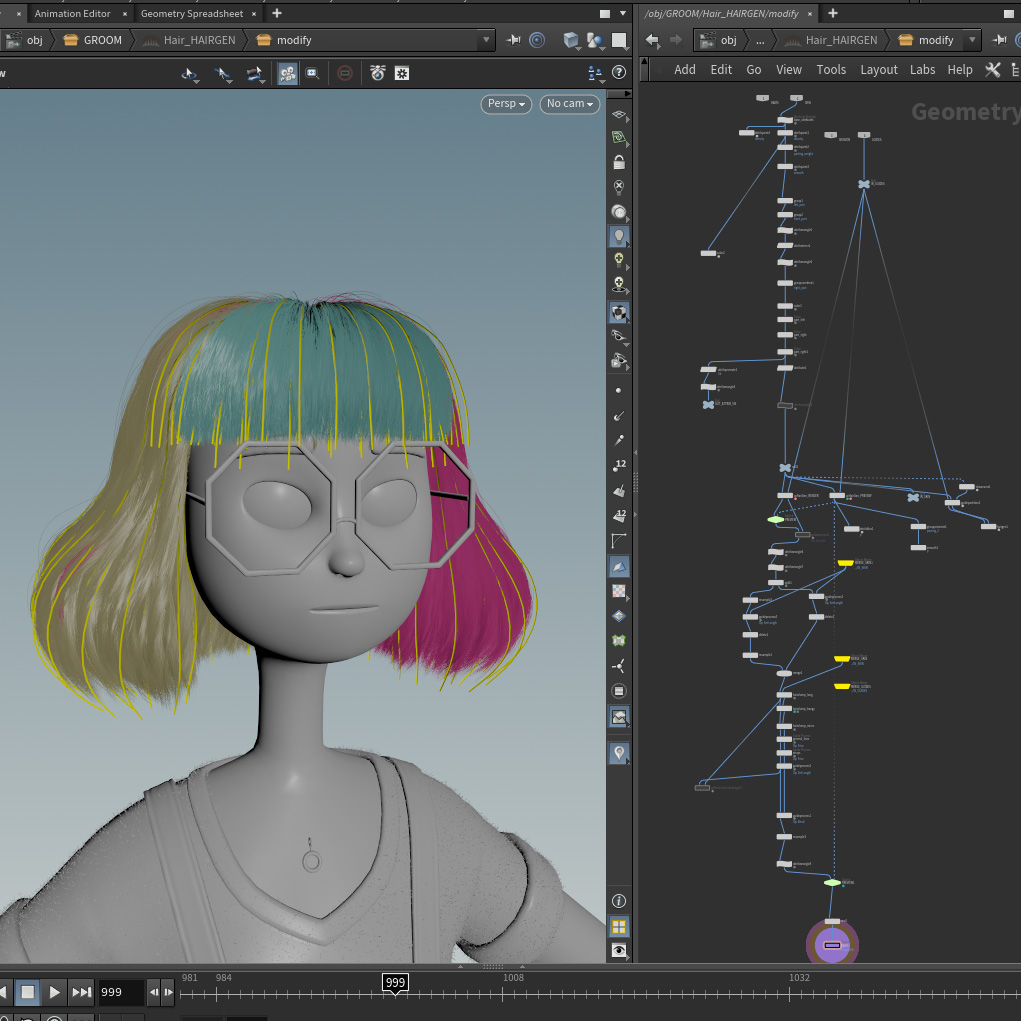
Task: Switch to the Geometry Spreadsheet tab
Action: (x=192, y=14)
